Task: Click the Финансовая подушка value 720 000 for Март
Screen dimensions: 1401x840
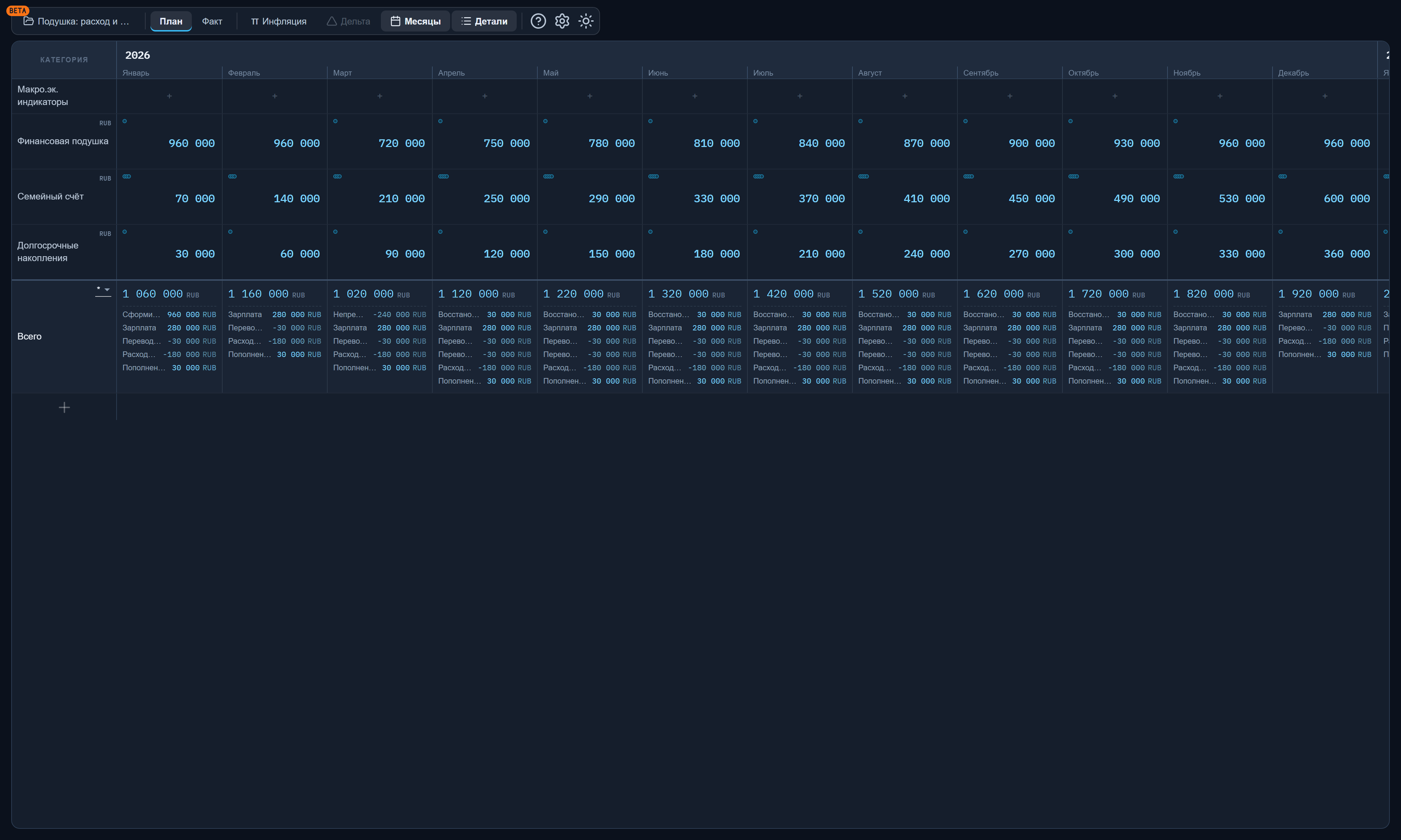Action: (x=401, y=143)
